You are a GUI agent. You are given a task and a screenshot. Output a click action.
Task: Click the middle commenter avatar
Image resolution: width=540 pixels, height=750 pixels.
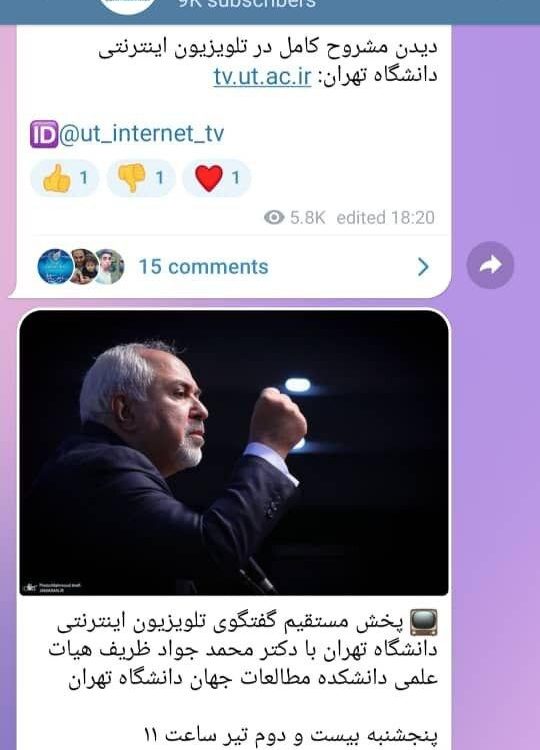[x=83, y=266]
